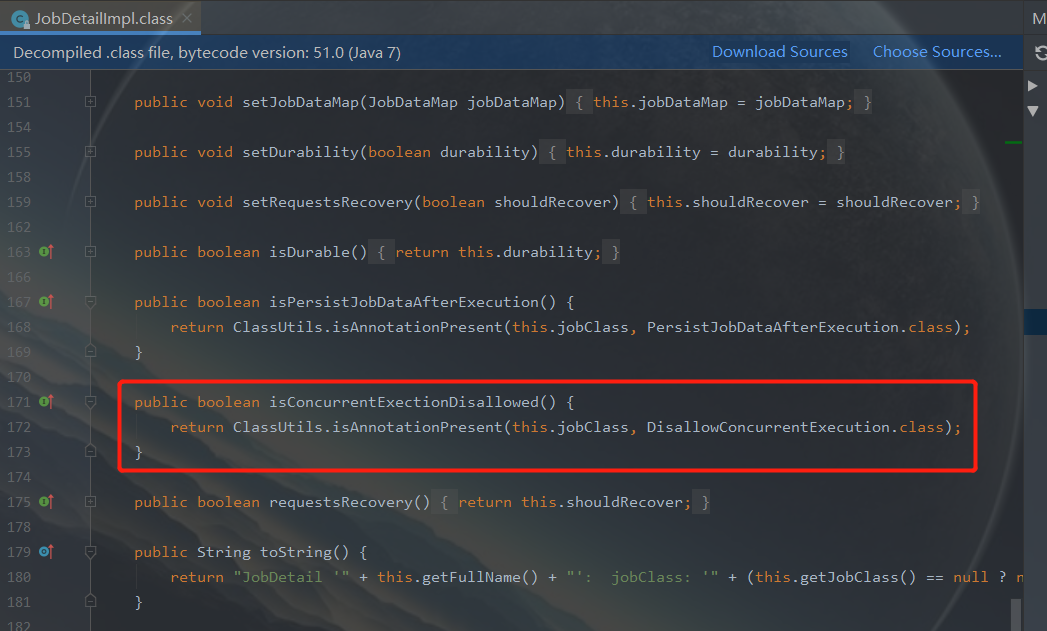Close the JobDetailImpl.class tab
The image size is (1047, 631).
(188, 18)
